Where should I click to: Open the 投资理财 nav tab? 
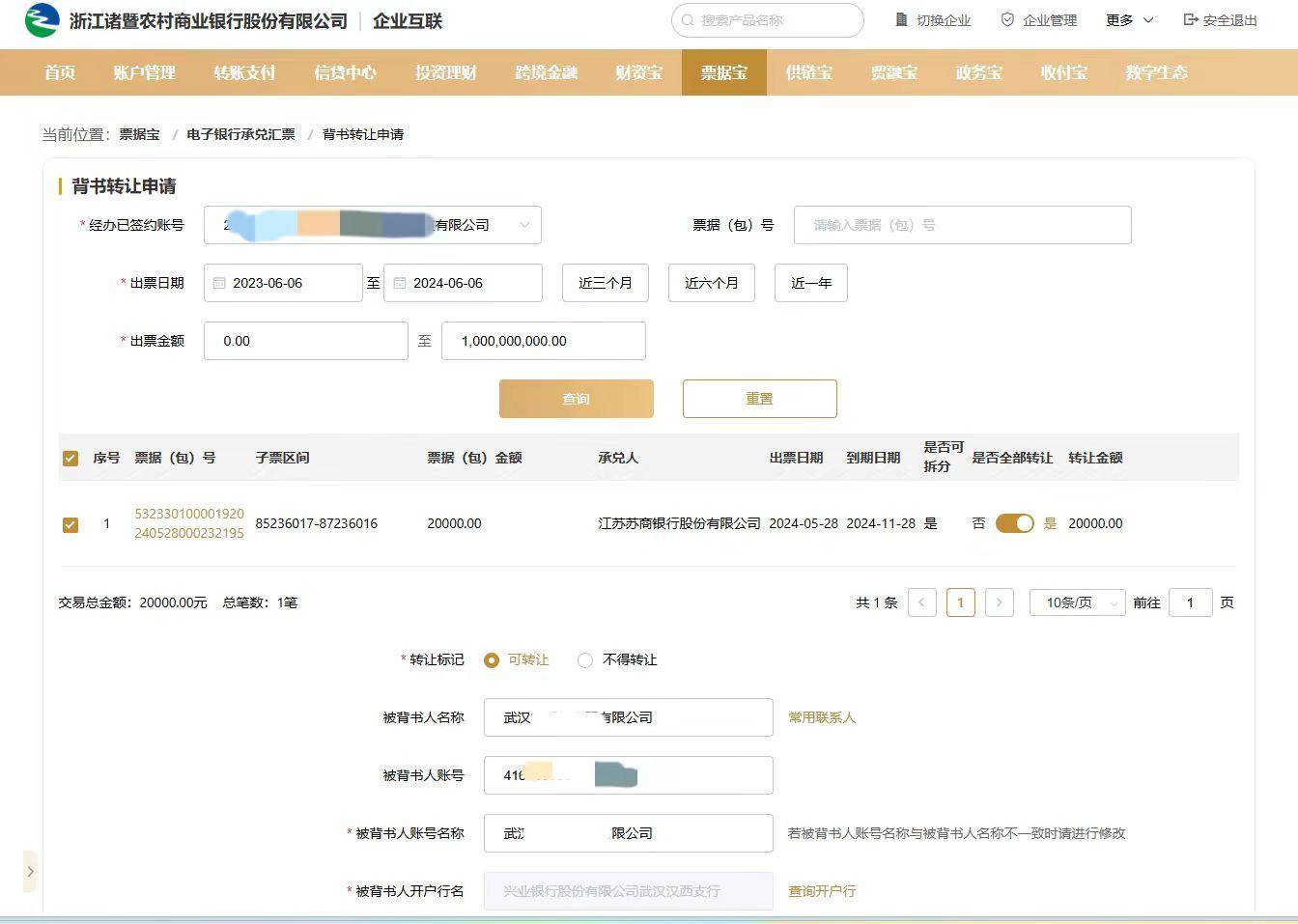click(445, 72)
